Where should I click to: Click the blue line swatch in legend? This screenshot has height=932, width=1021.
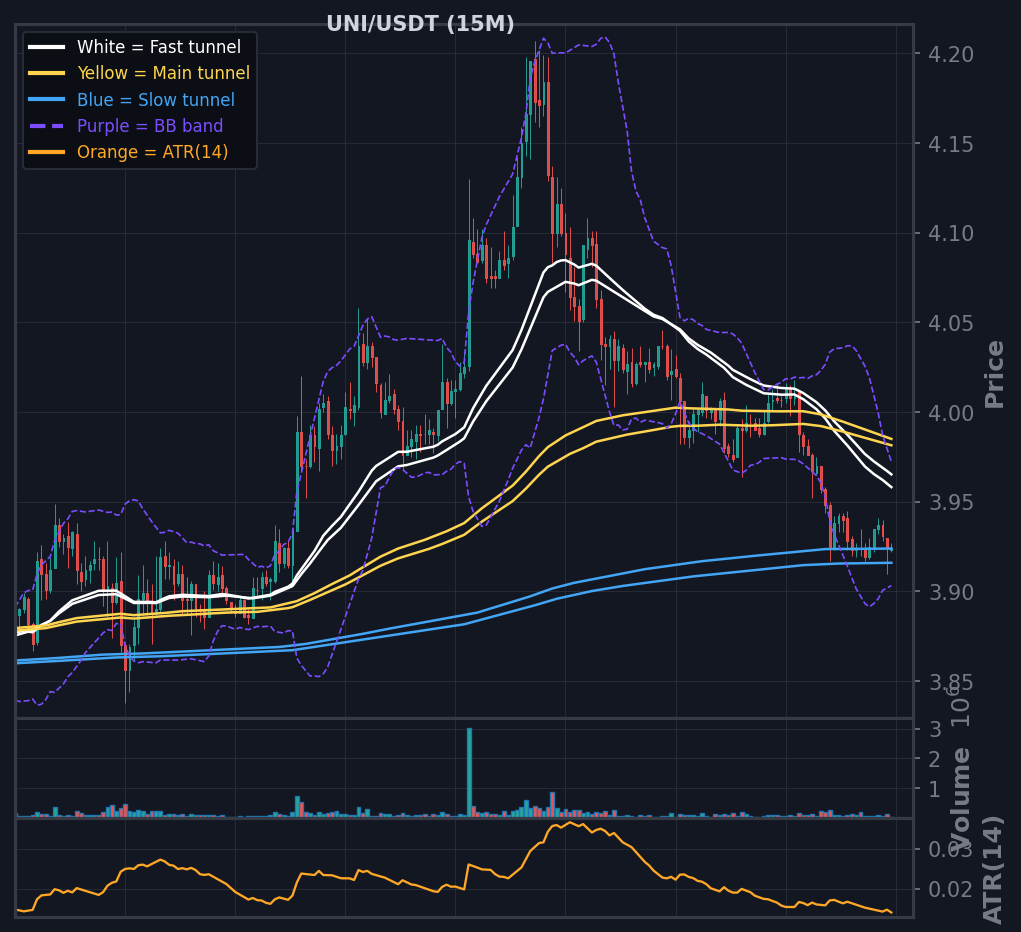point(46,100)
